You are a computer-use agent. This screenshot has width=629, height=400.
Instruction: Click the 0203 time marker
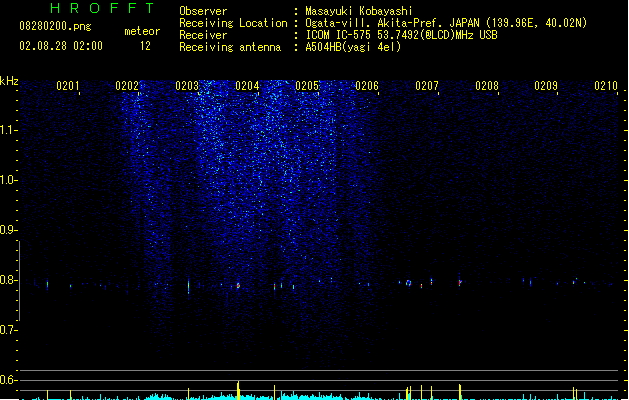[x=187, y=86]
